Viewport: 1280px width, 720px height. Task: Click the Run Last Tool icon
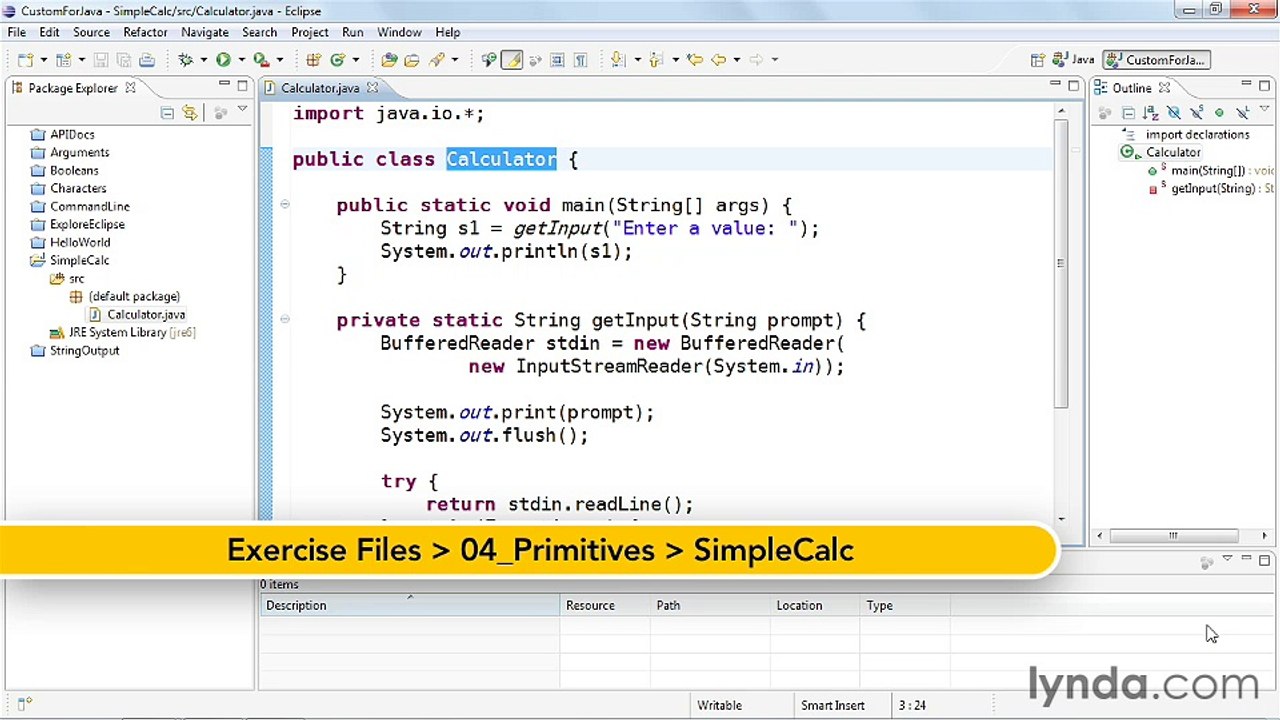point(260,60)
